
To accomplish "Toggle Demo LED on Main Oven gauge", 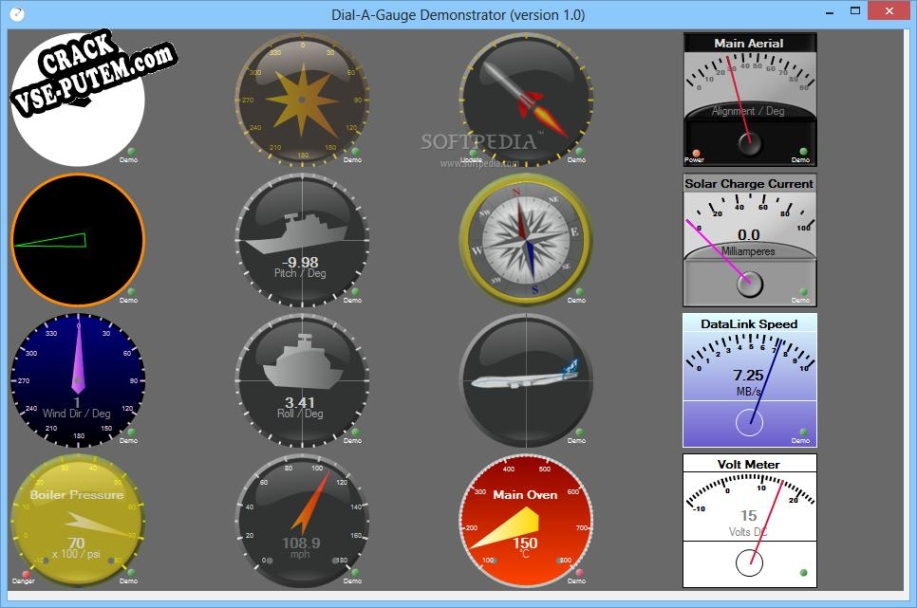I will 579,573.
